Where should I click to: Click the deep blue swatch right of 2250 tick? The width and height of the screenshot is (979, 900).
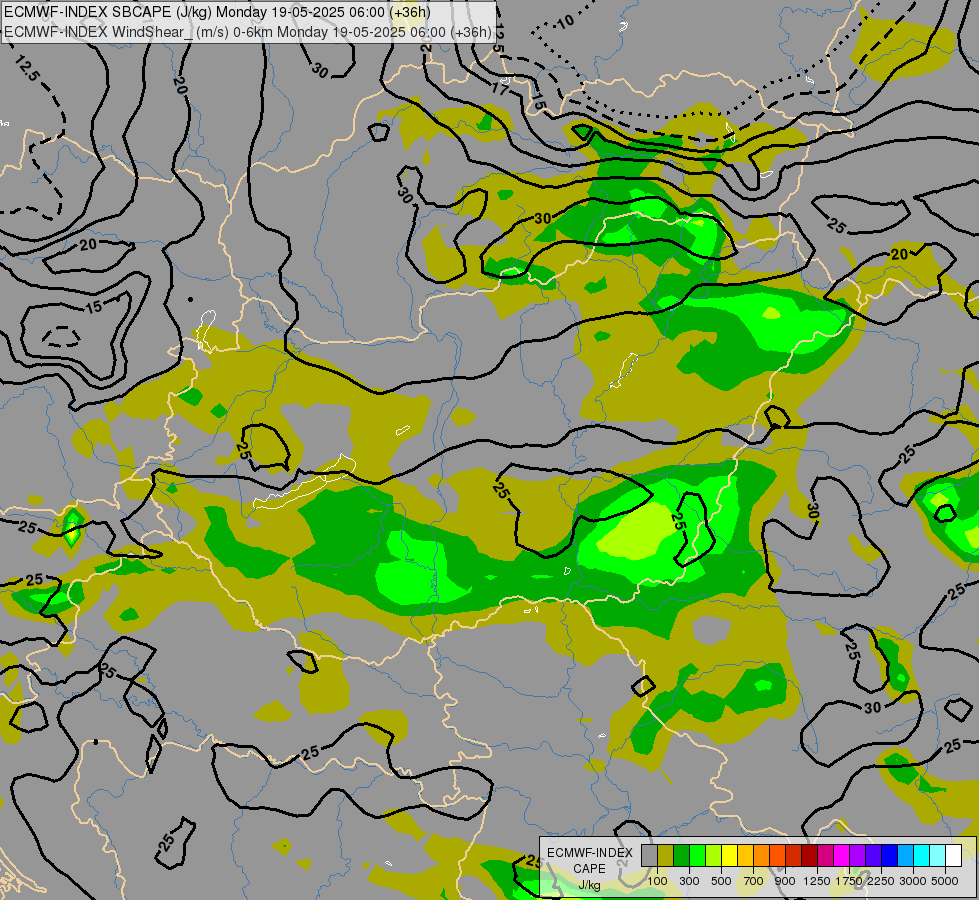[890, 856]
